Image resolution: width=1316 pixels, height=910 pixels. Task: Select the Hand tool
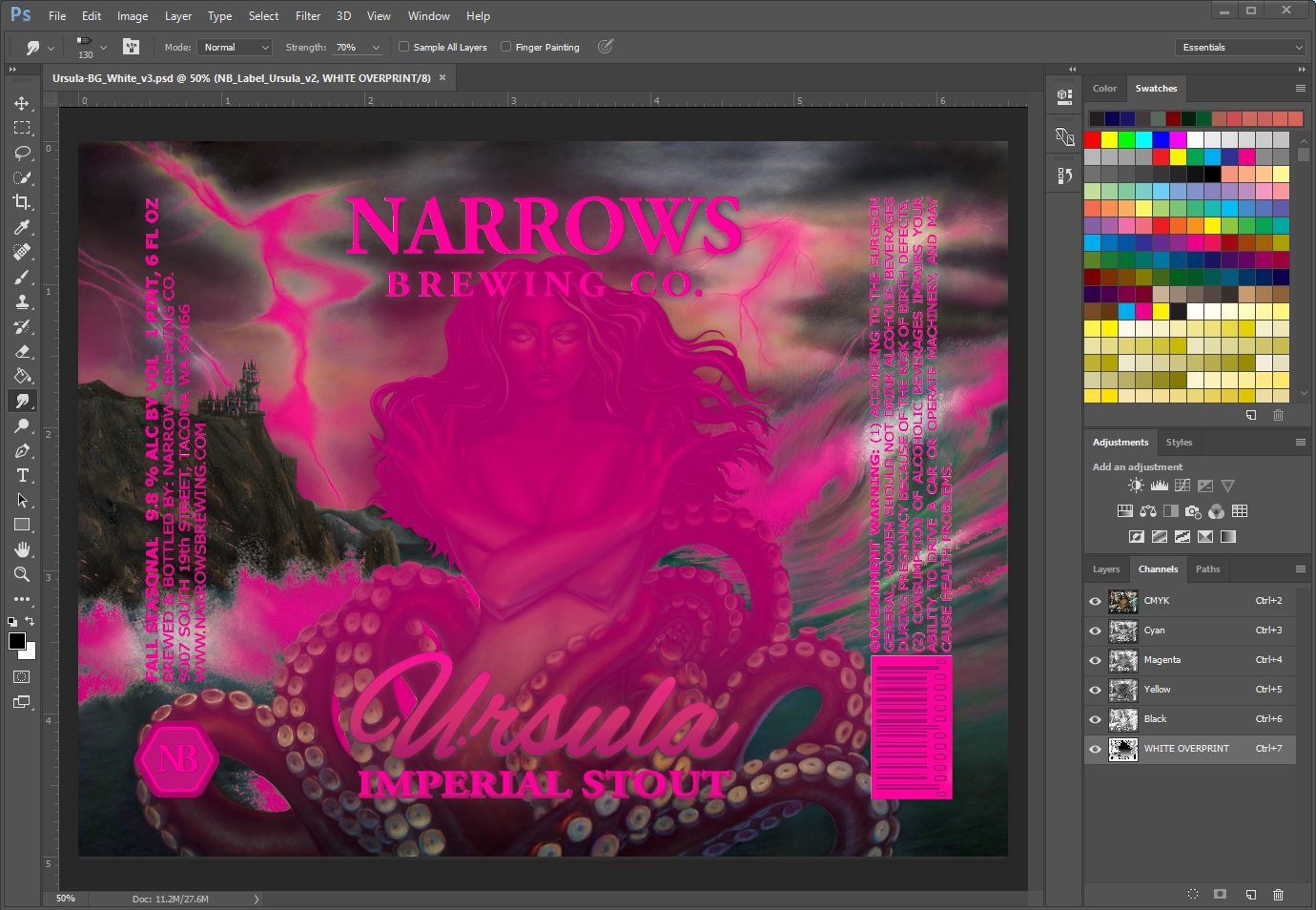click(22, 549)
